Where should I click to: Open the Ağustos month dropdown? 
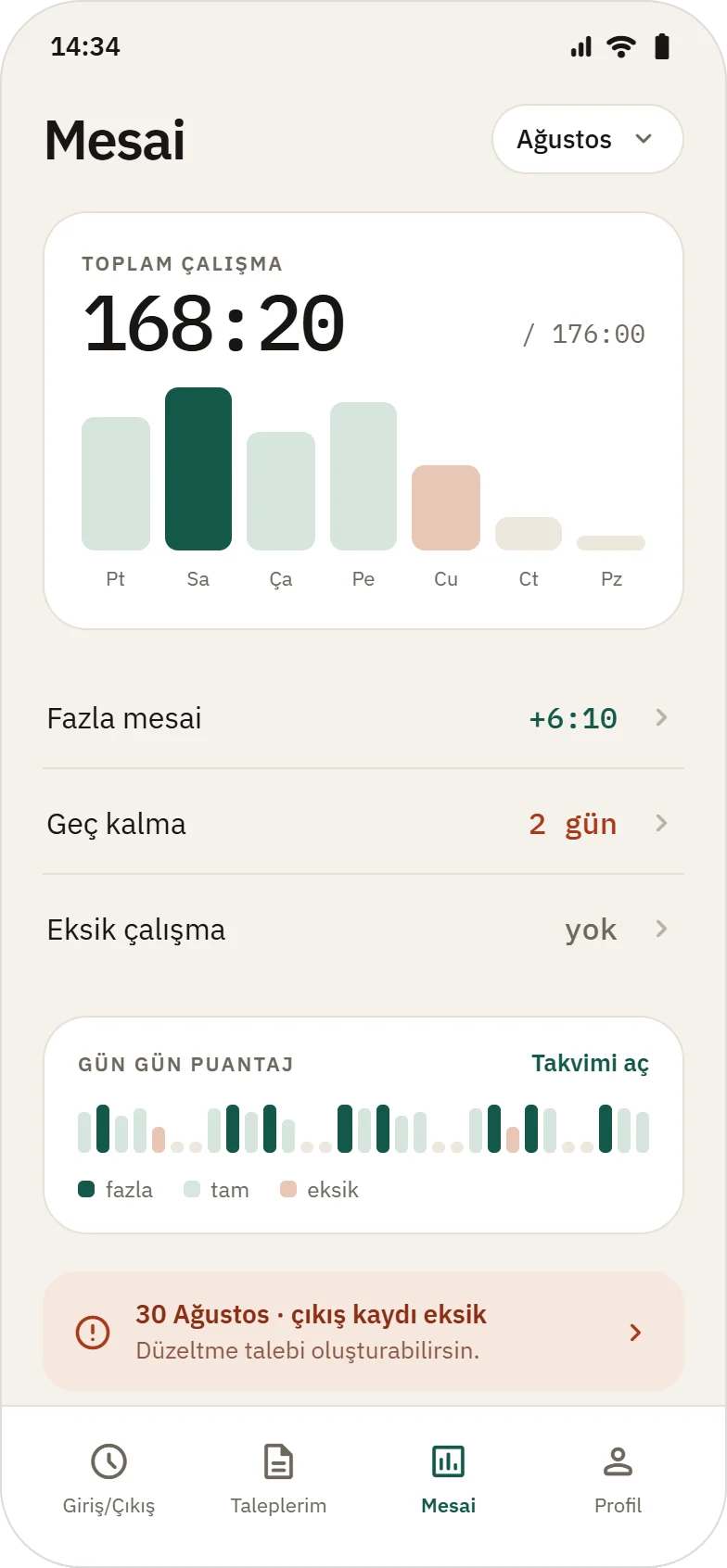(588, 139)
